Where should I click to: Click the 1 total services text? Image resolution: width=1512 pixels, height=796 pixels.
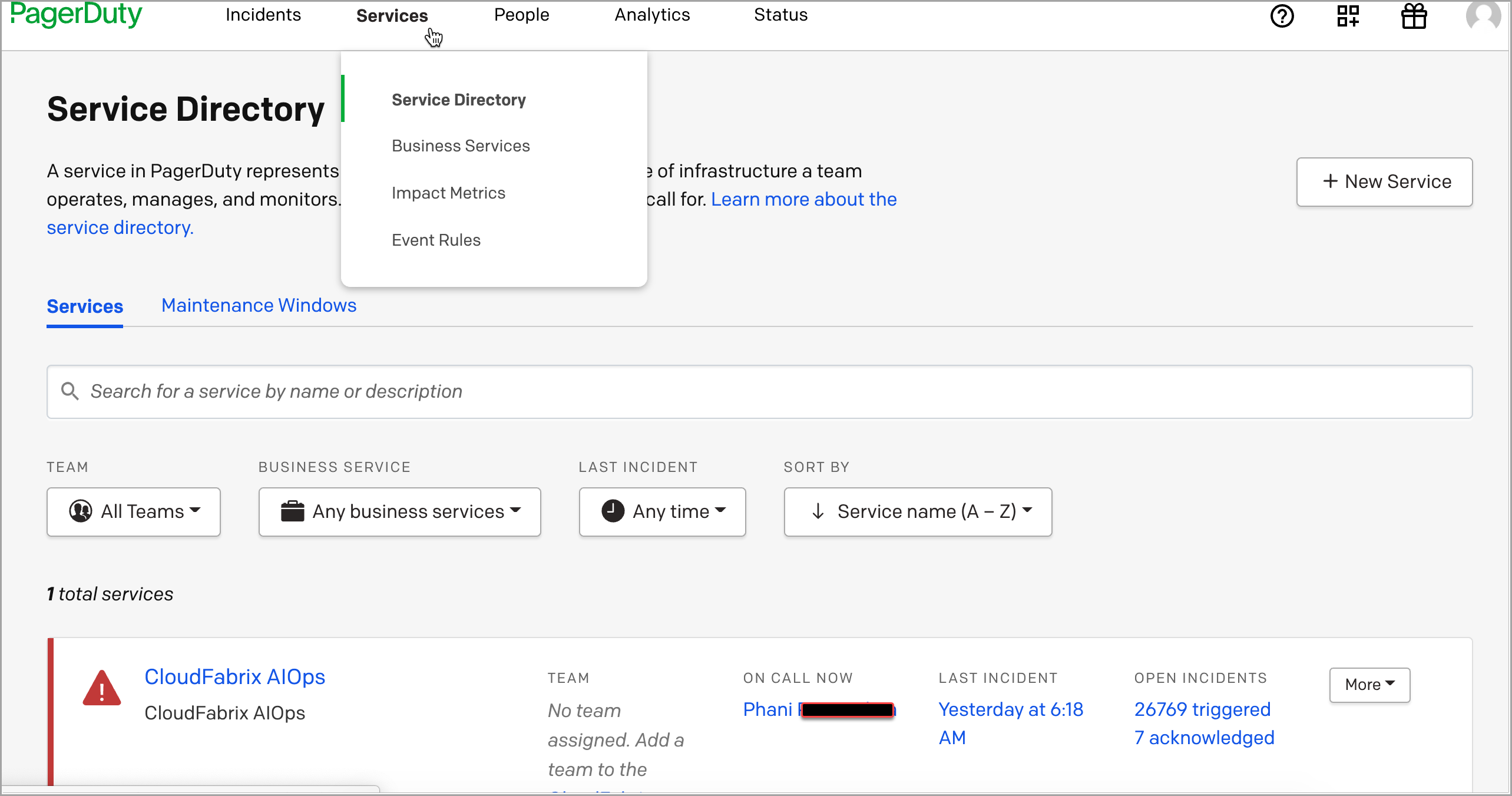pyautogui.click(x=110, y=594)
